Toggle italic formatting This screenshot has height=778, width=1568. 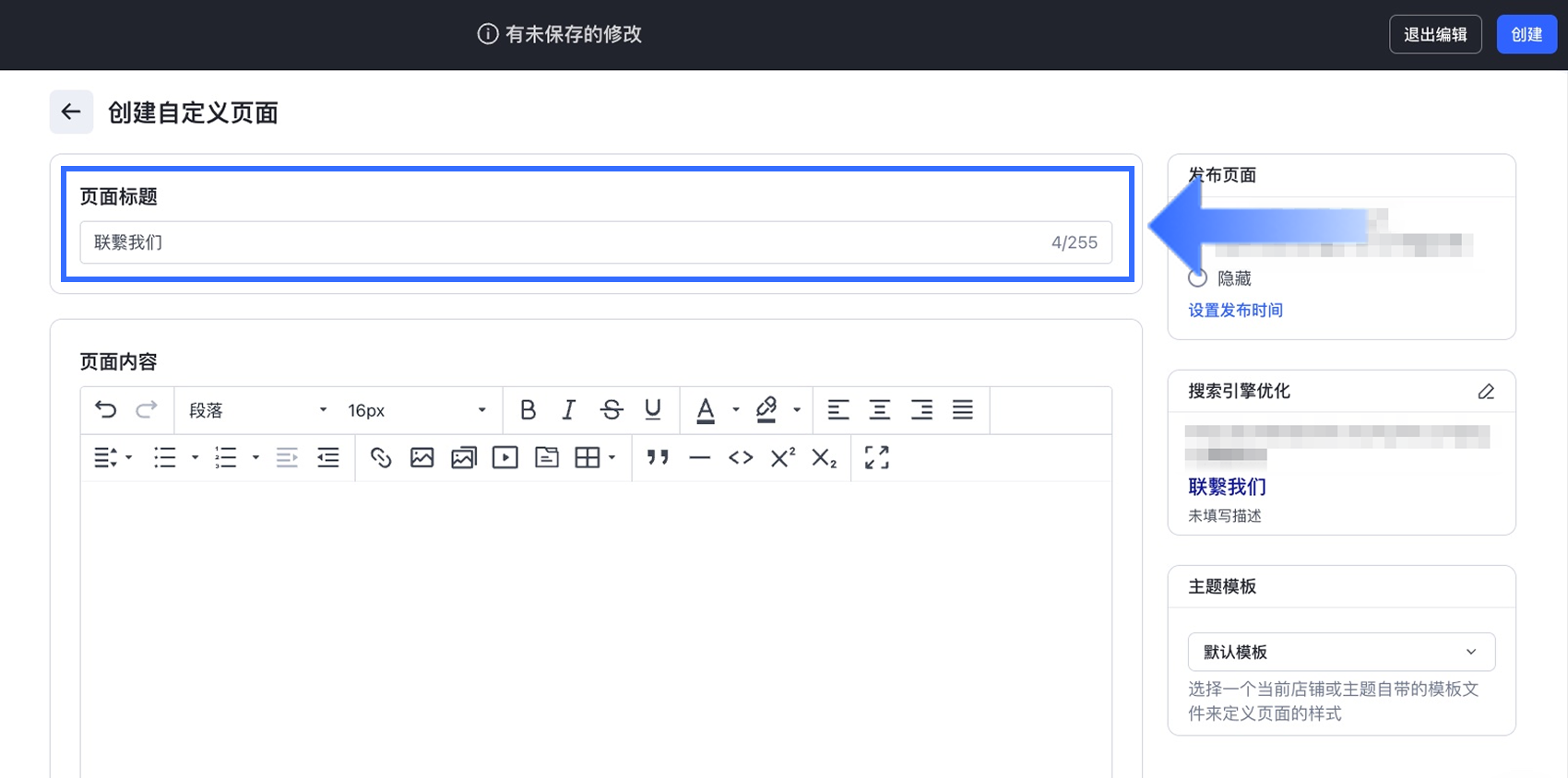(569, 409)
